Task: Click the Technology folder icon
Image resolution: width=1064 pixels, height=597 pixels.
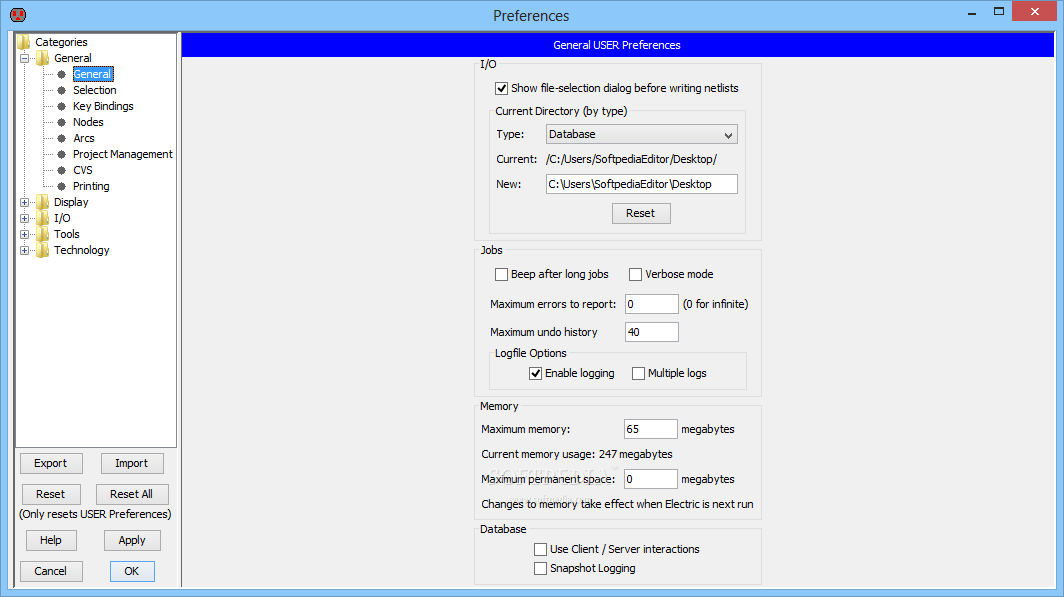Action: point(43,250)
